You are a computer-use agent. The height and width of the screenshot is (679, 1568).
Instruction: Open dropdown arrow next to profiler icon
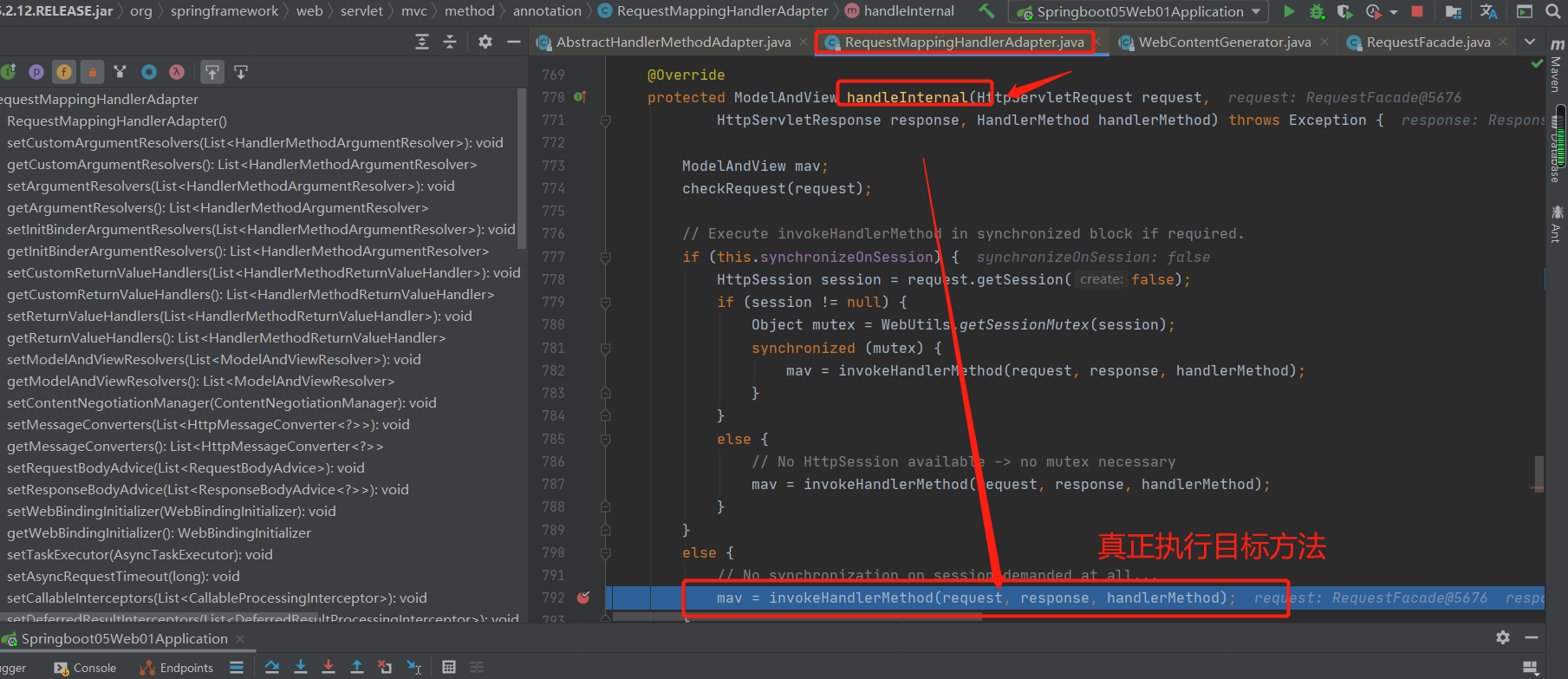pos(1394,12)
